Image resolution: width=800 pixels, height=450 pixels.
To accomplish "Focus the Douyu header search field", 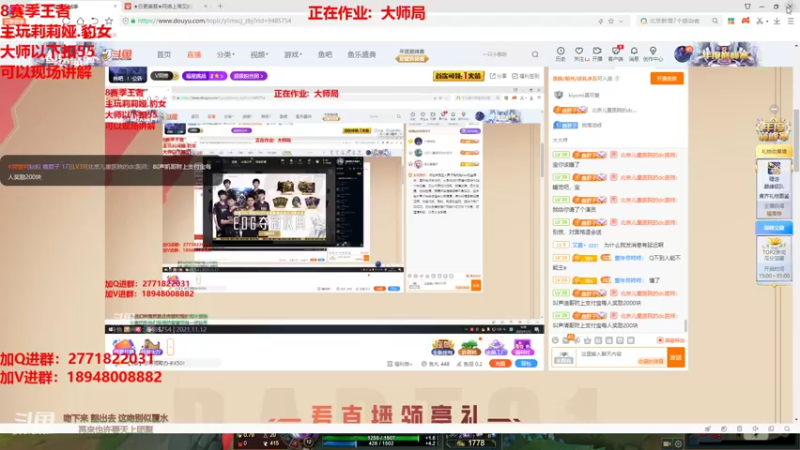I will tap(503, 54).
